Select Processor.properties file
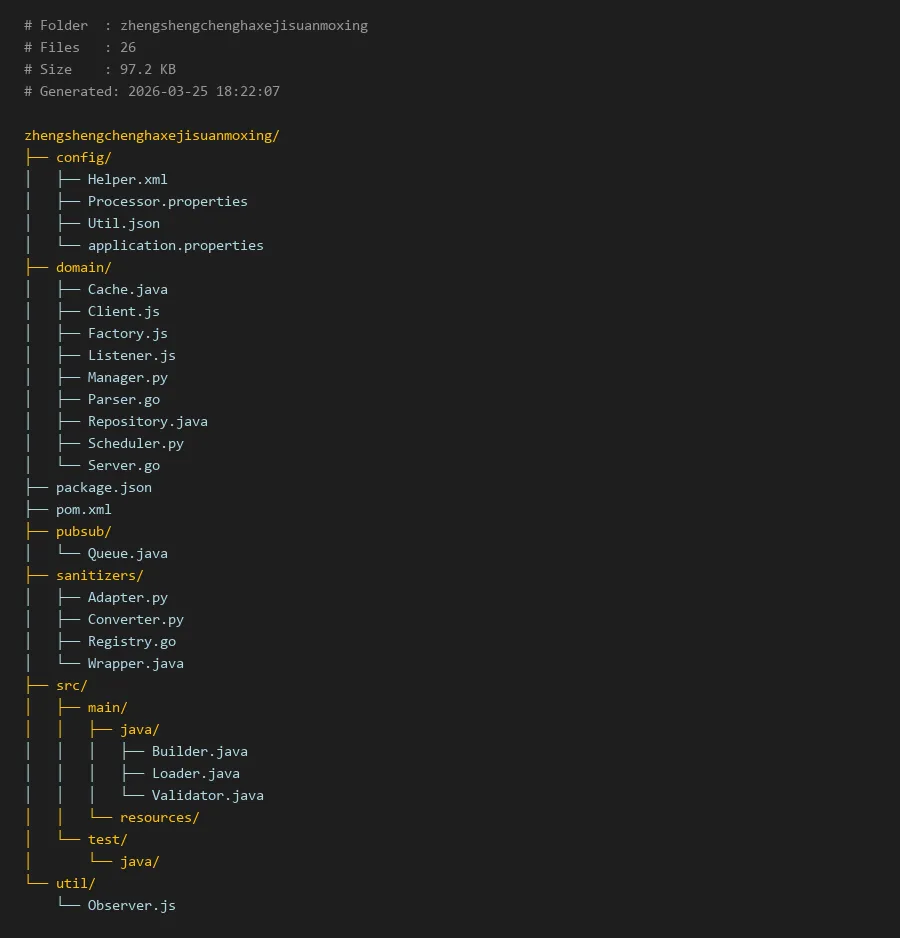Image resolution: width=900 pixels, height=938 pixels. pos(167,201)
